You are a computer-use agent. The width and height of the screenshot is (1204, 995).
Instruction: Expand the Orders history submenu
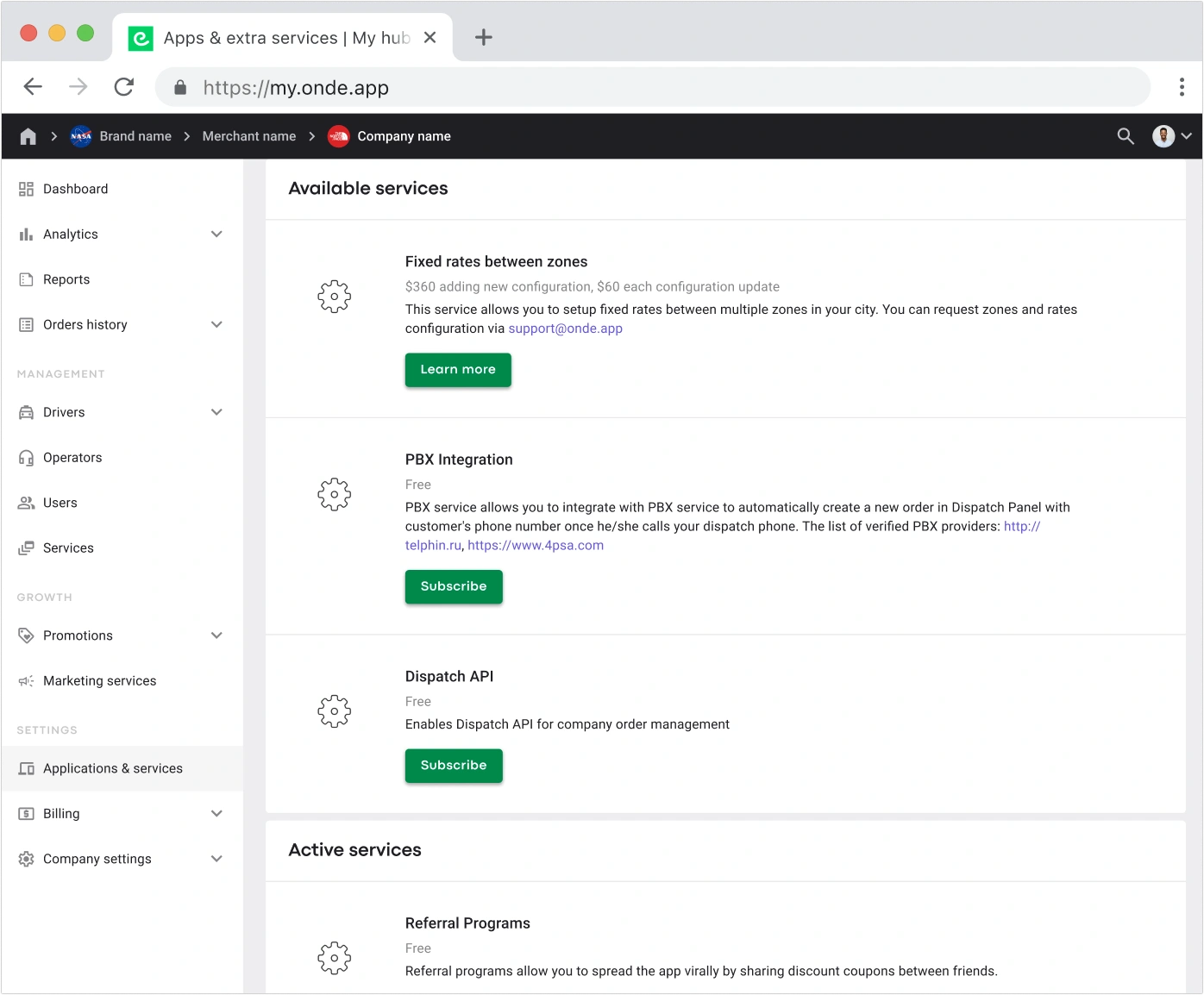[x=216, y=325]
